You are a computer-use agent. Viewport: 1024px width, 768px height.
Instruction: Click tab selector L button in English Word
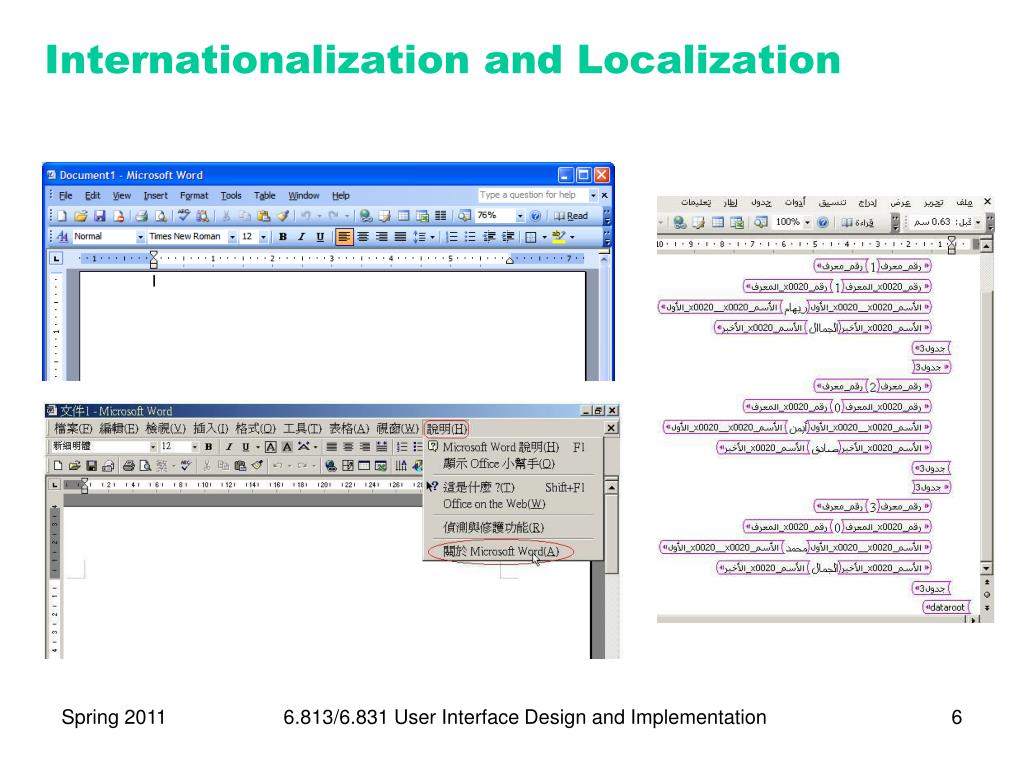tap(57, 259)
